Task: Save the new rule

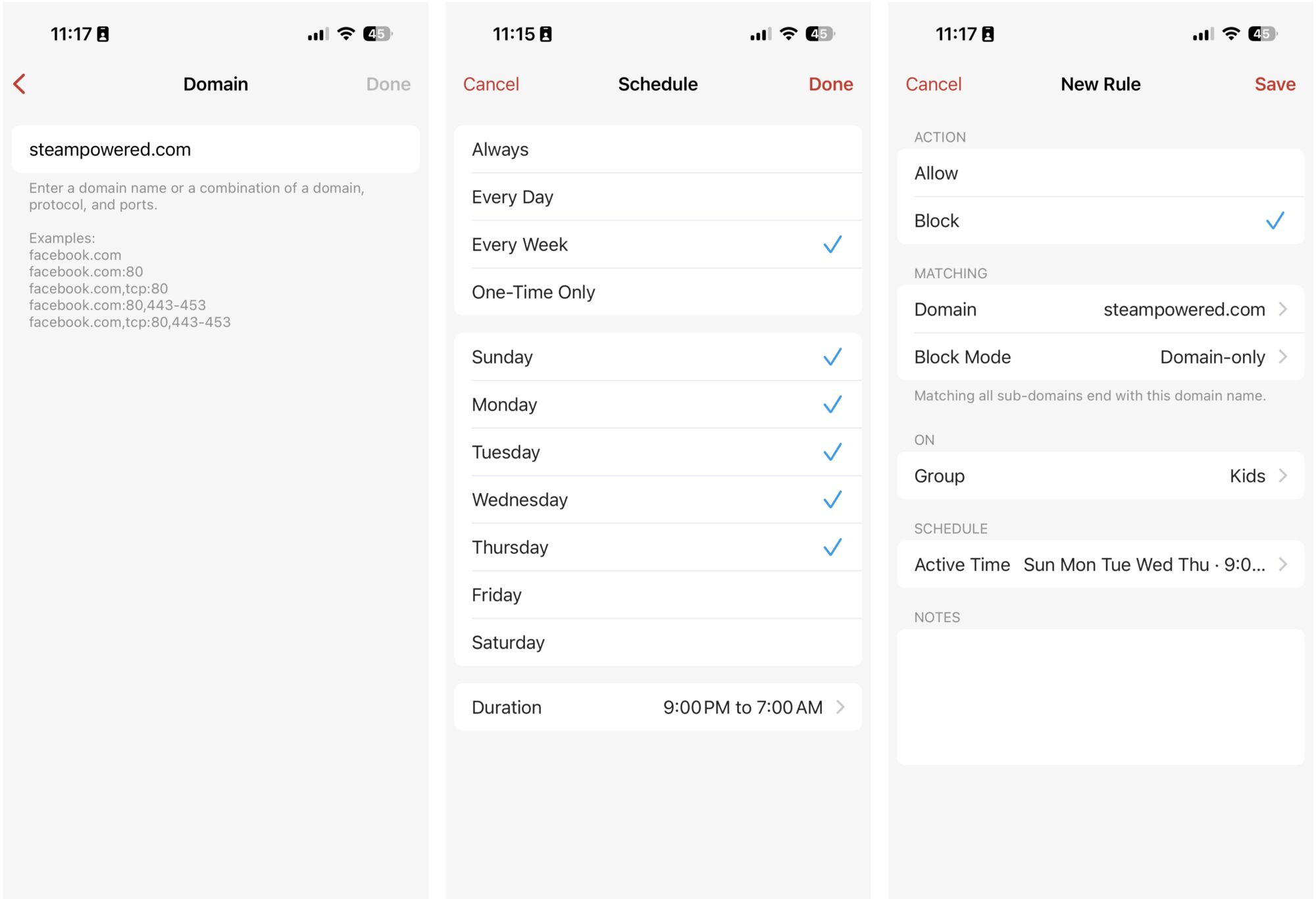Action: (1275, 84)
